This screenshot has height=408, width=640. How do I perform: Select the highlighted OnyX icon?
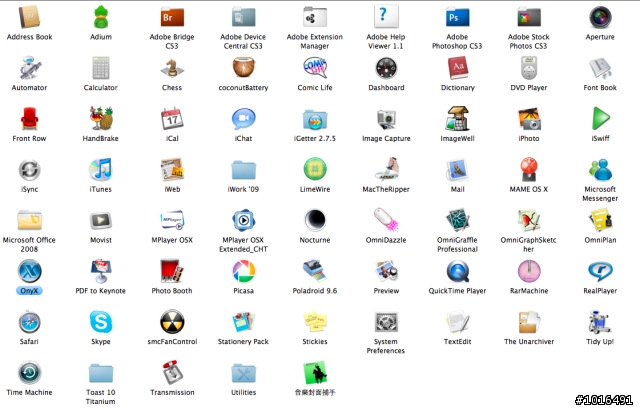point(29,271)
